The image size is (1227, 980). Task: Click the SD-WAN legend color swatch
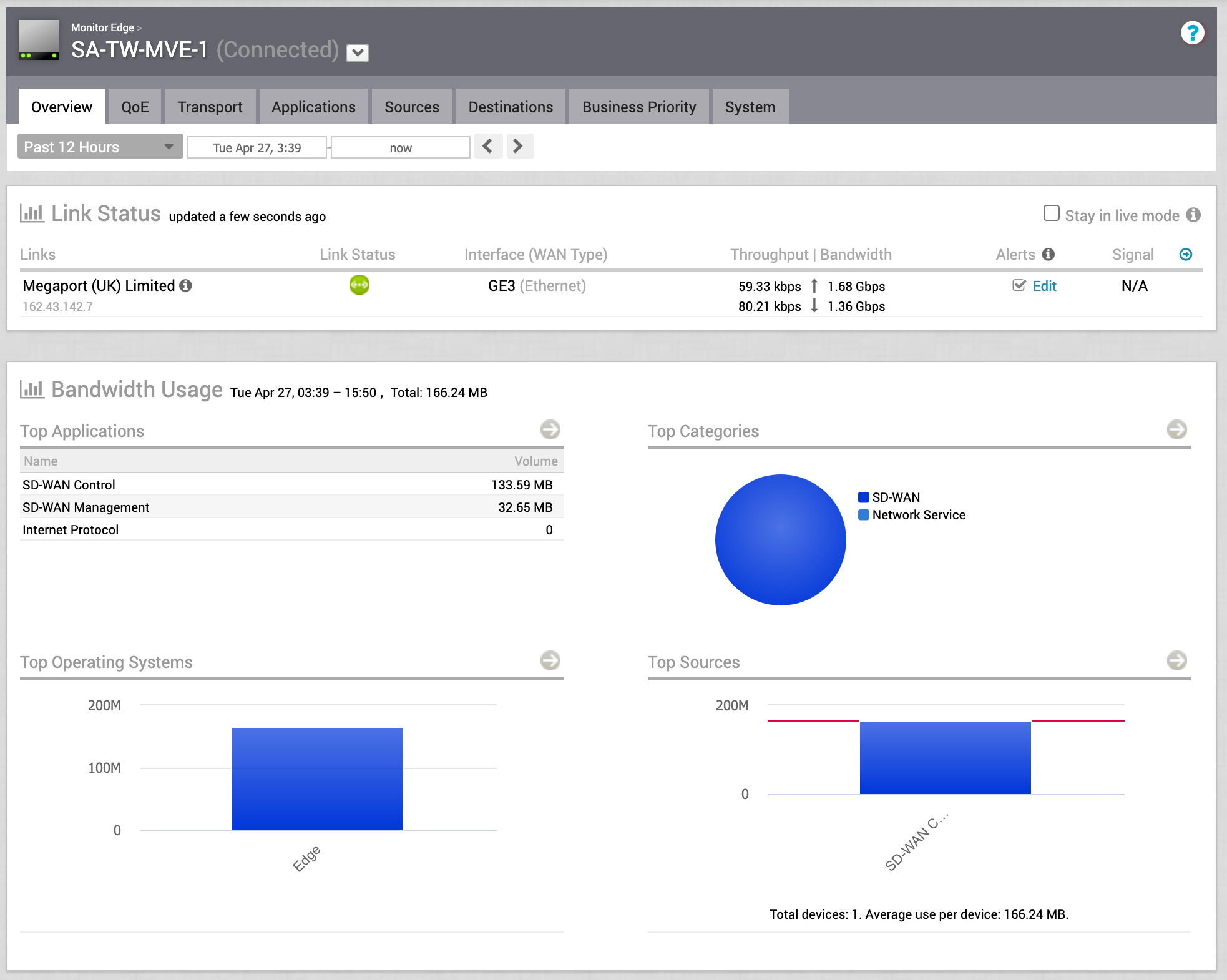864,497
